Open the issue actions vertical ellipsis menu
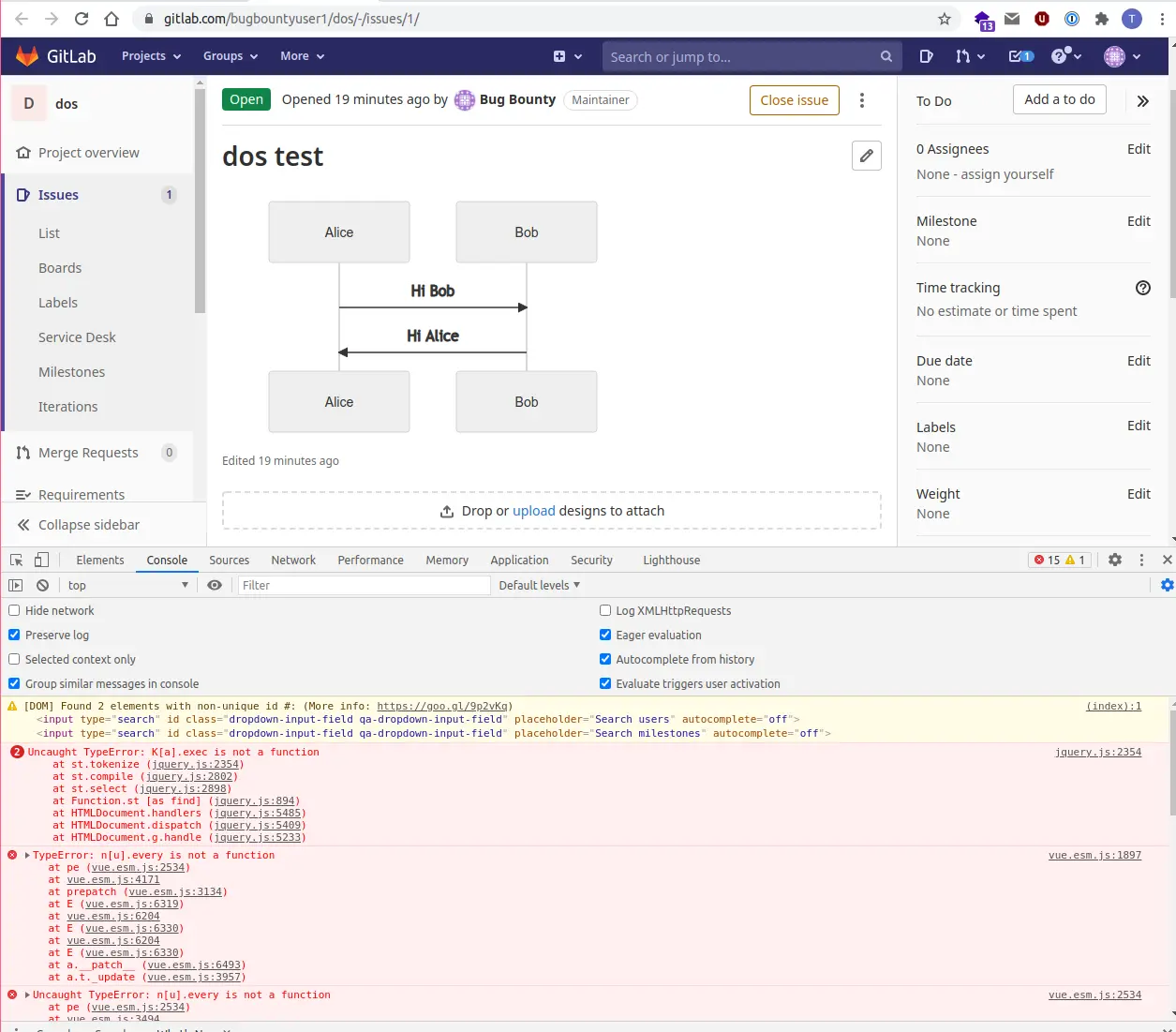 862,100
